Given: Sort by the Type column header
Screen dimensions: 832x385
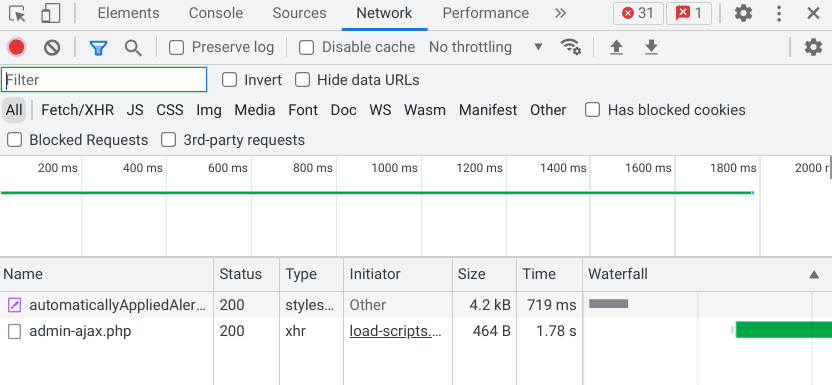Looking at the screenshot, I should coord(311,274).
